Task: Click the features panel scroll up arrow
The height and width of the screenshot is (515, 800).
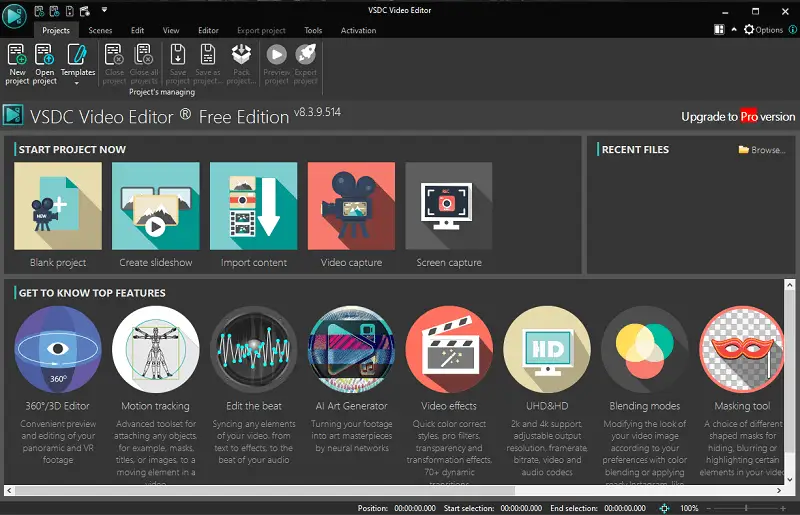Action: click(x=790, y=285)
